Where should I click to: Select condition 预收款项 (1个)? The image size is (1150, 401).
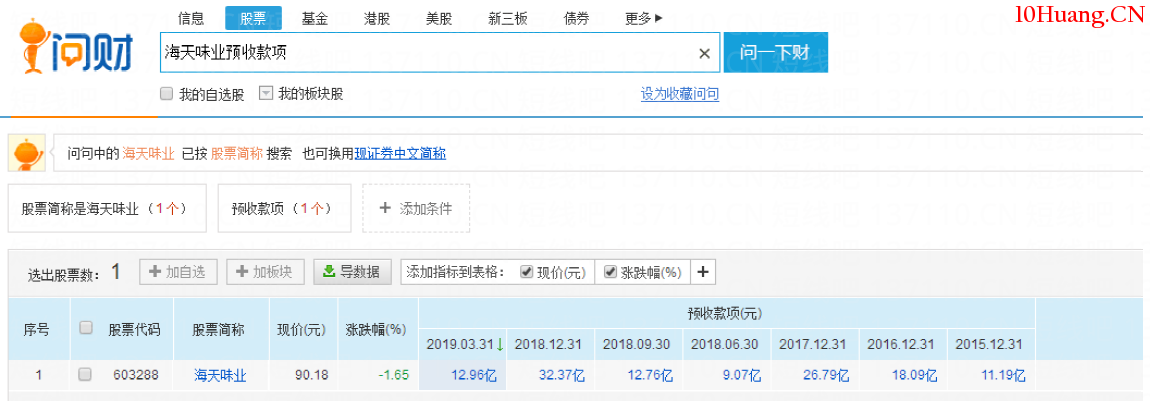coord(285,208)
